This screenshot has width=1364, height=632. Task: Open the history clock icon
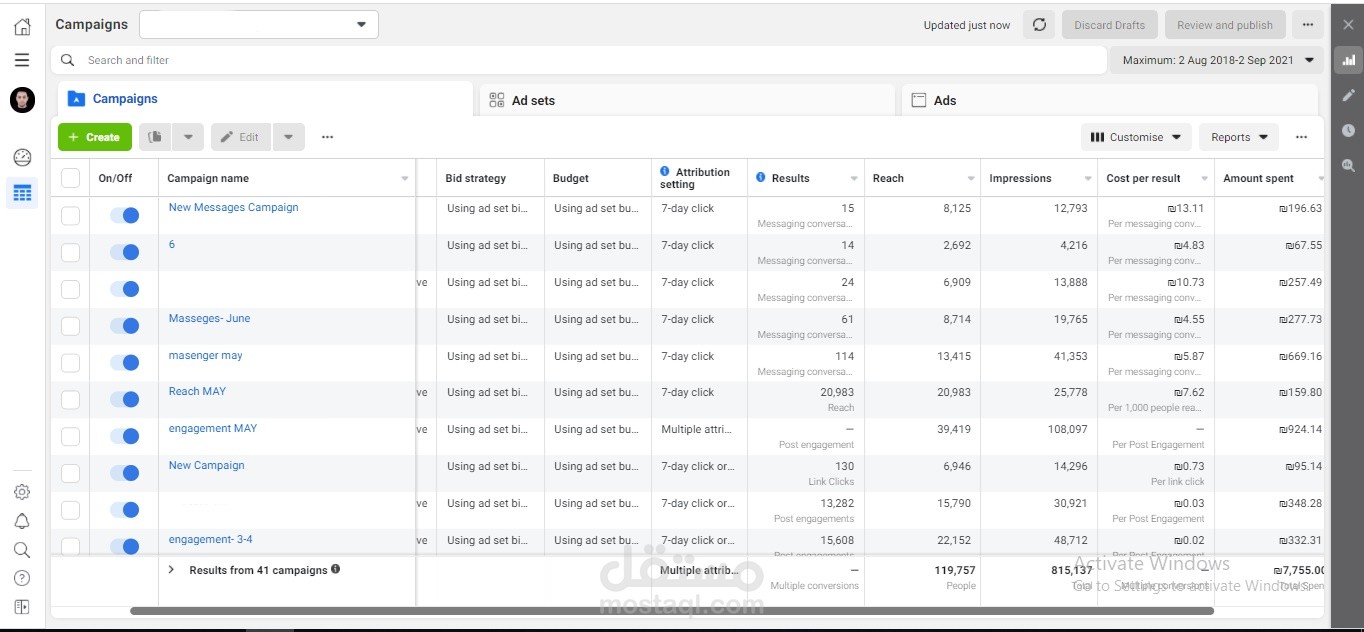[1348, 130]
